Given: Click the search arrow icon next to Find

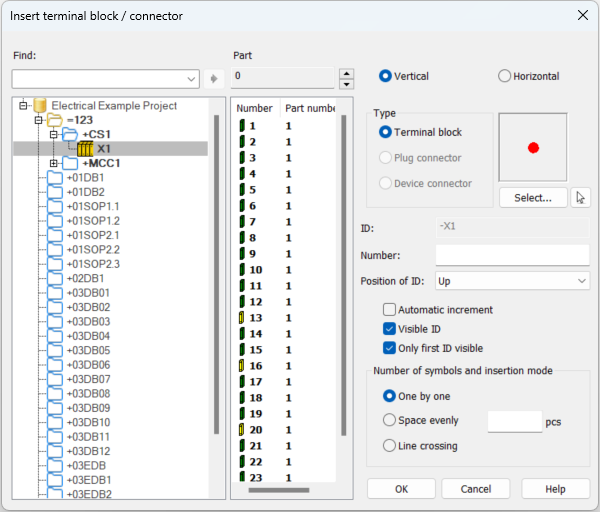Looking at the screenshot, I should coord(214,78).
